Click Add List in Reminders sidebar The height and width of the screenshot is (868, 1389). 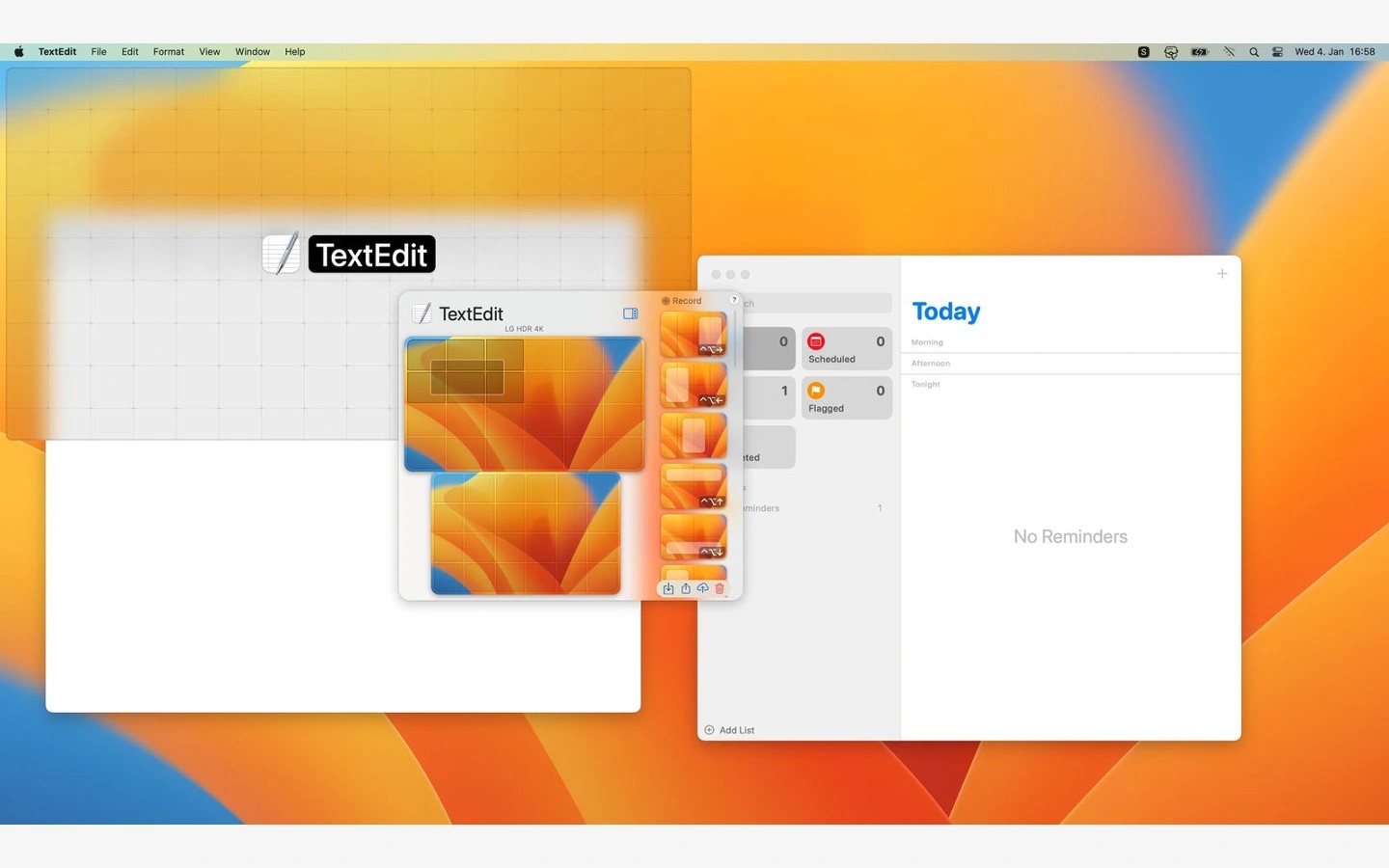(x=730, y=730)
